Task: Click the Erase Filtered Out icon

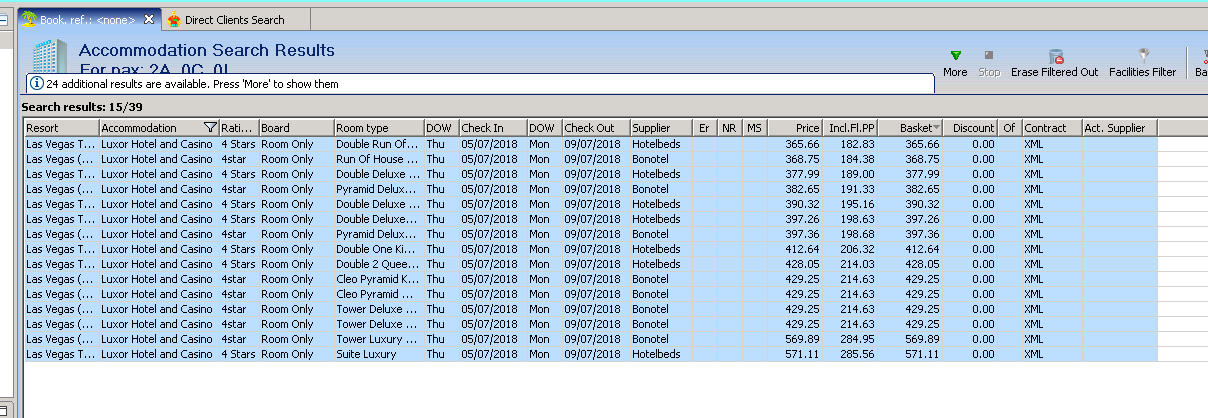Action: coord(1055,56)
